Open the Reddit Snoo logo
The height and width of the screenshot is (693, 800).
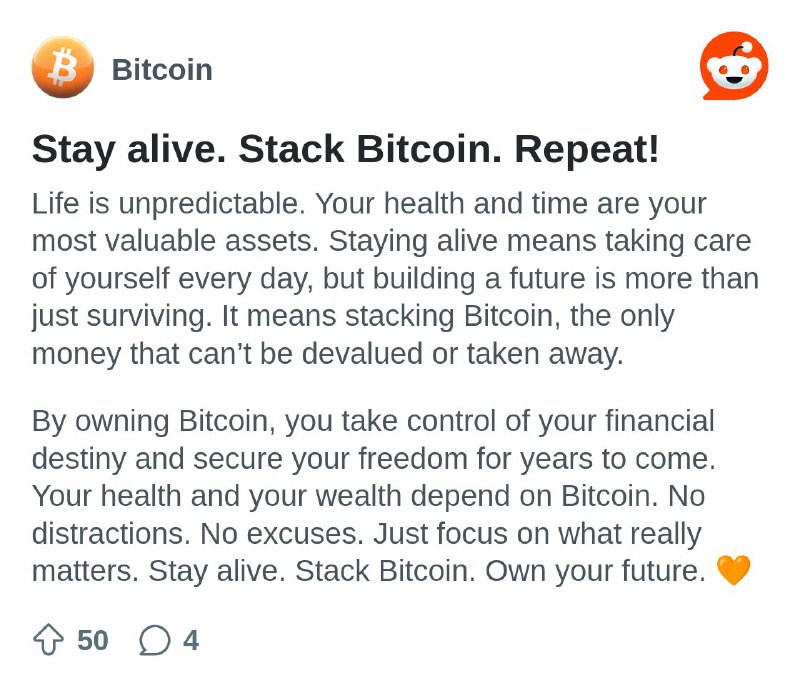[734, 66]
